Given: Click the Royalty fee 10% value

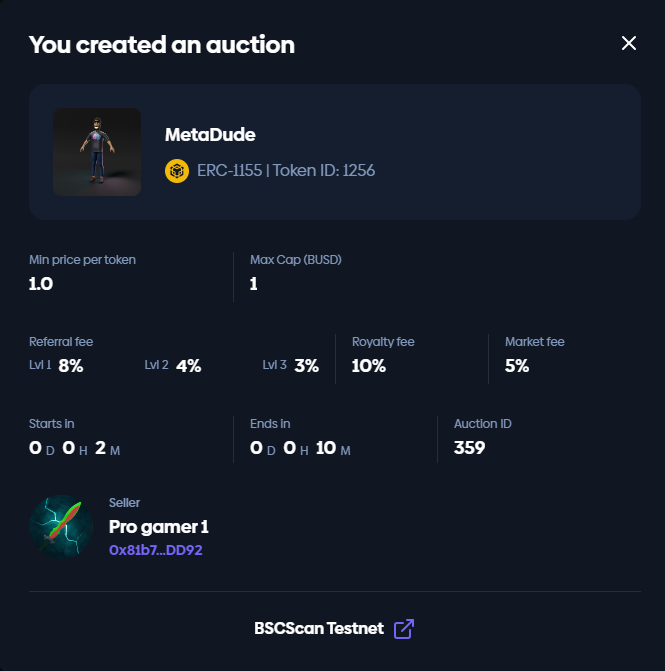Looking at the screenshot, I should click(x=369, y=366).
